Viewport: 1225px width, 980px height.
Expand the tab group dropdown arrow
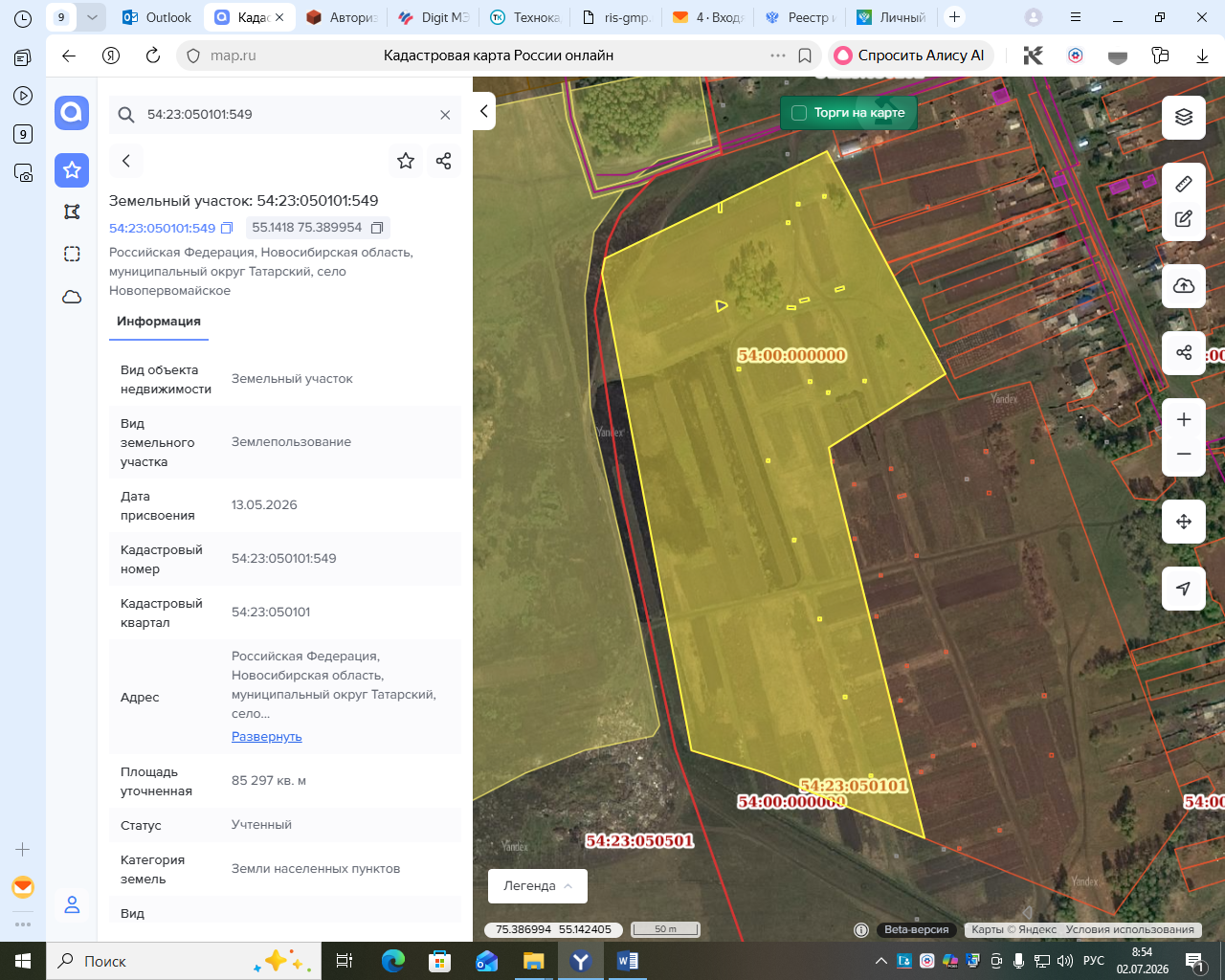[x=92, y=17]
